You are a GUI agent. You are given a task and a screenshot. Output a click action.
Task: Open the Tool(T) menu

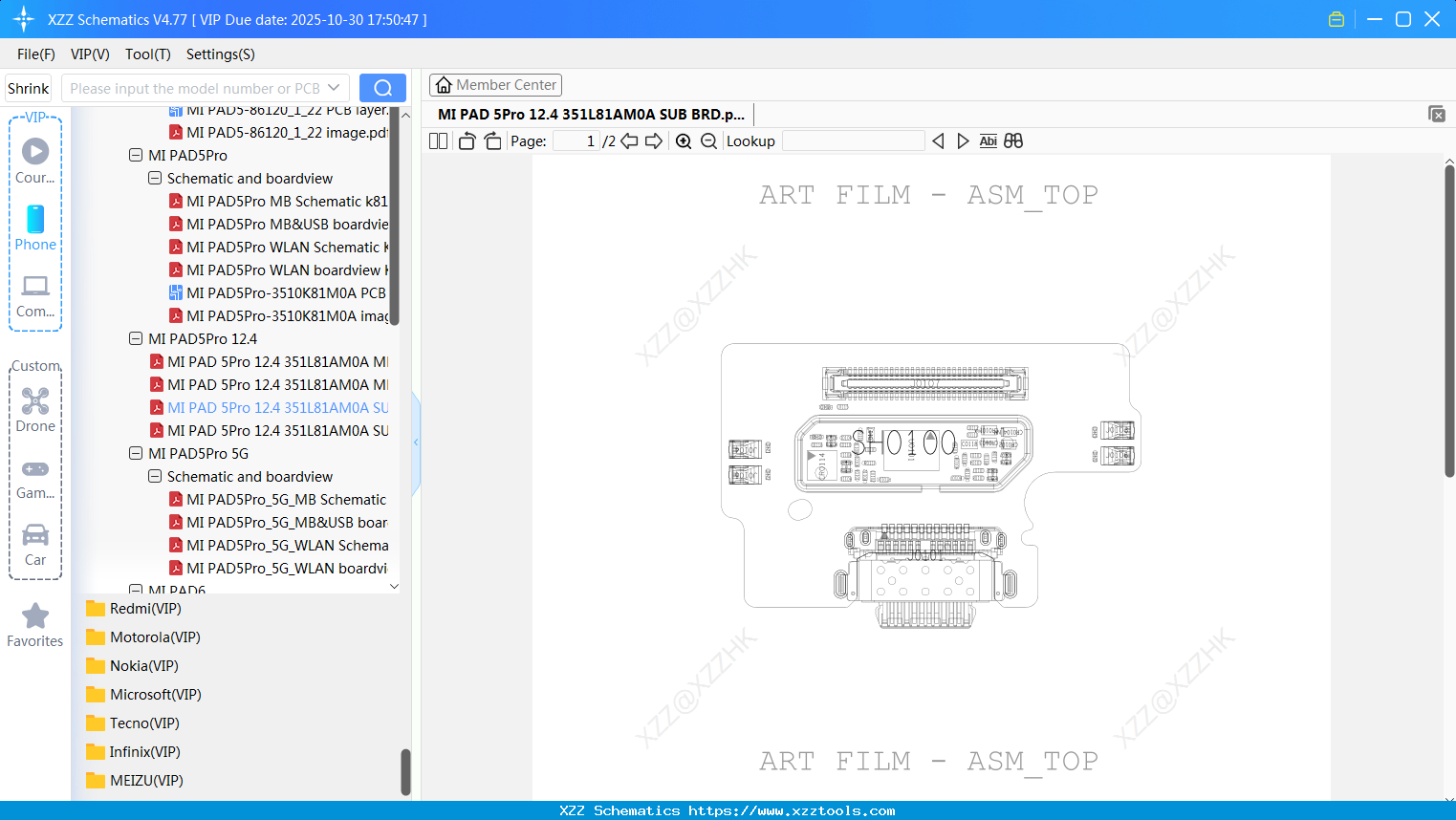point(148,54)
